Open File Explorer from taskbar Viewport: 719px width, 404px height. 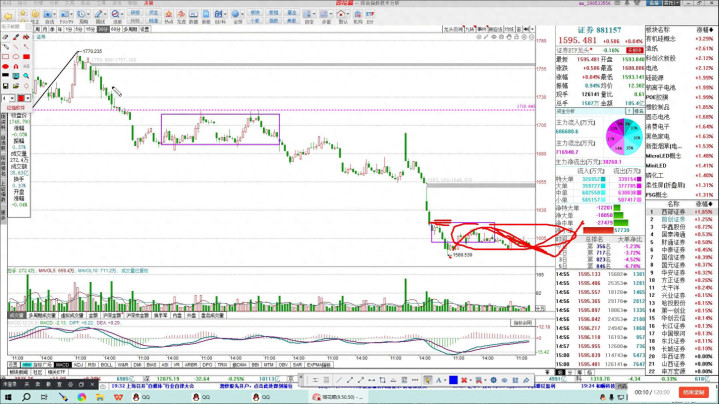(x=100, y=397)
